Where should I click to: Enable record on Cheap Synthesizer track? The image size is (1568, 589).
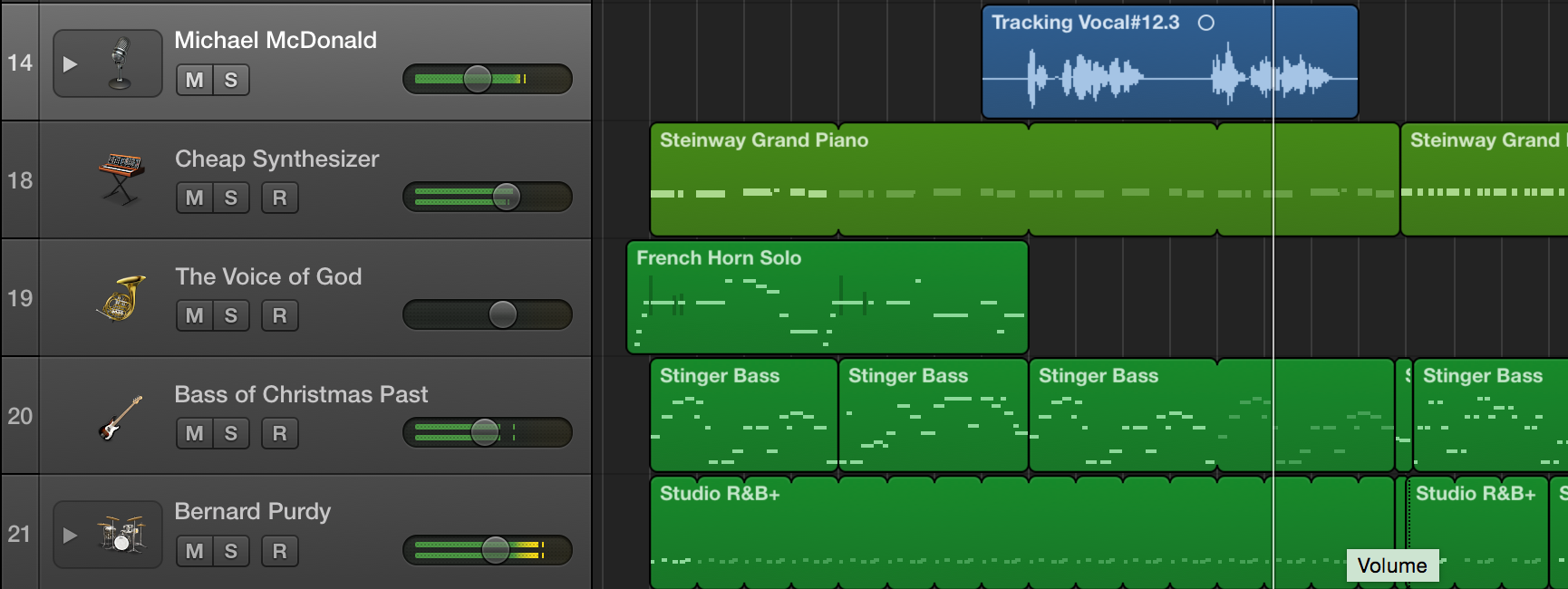coord(279,198)
